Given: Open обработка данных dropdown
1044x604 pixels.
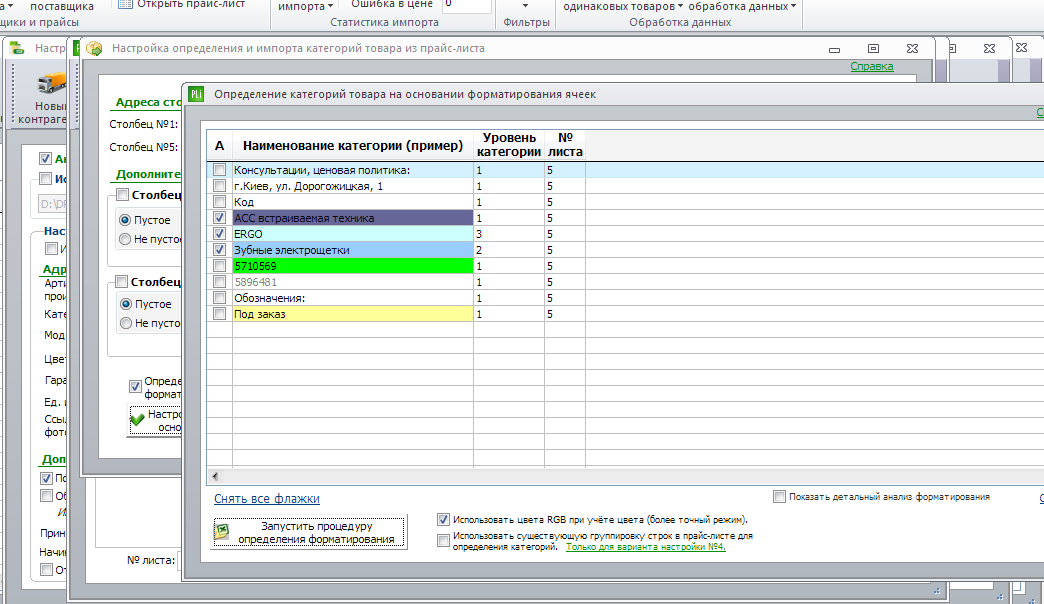Looking at the screenshot, I should (x=742, y=6).
